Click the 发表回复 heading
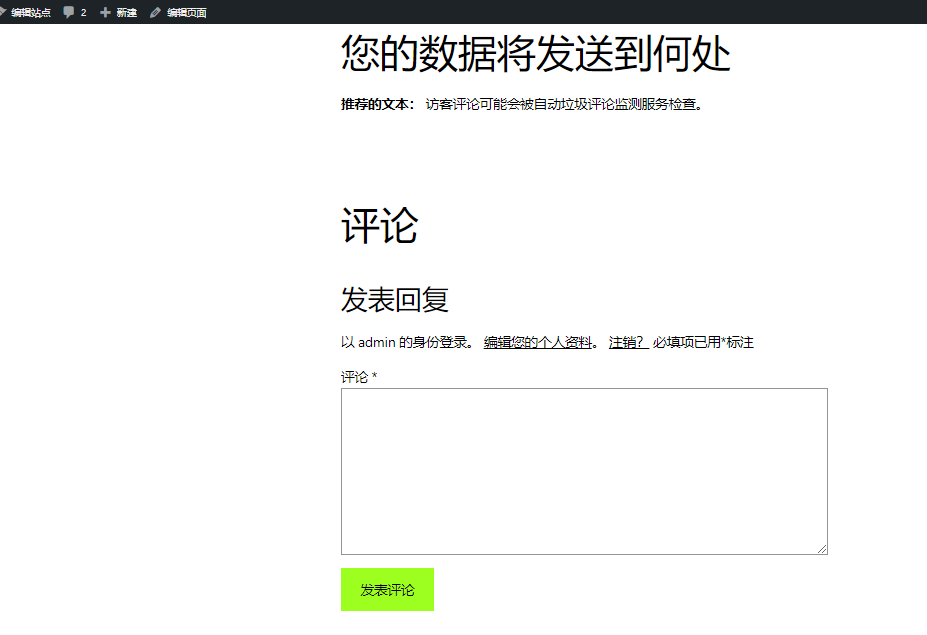The height and width of the screenshot is (635, 927). point(394,299)
